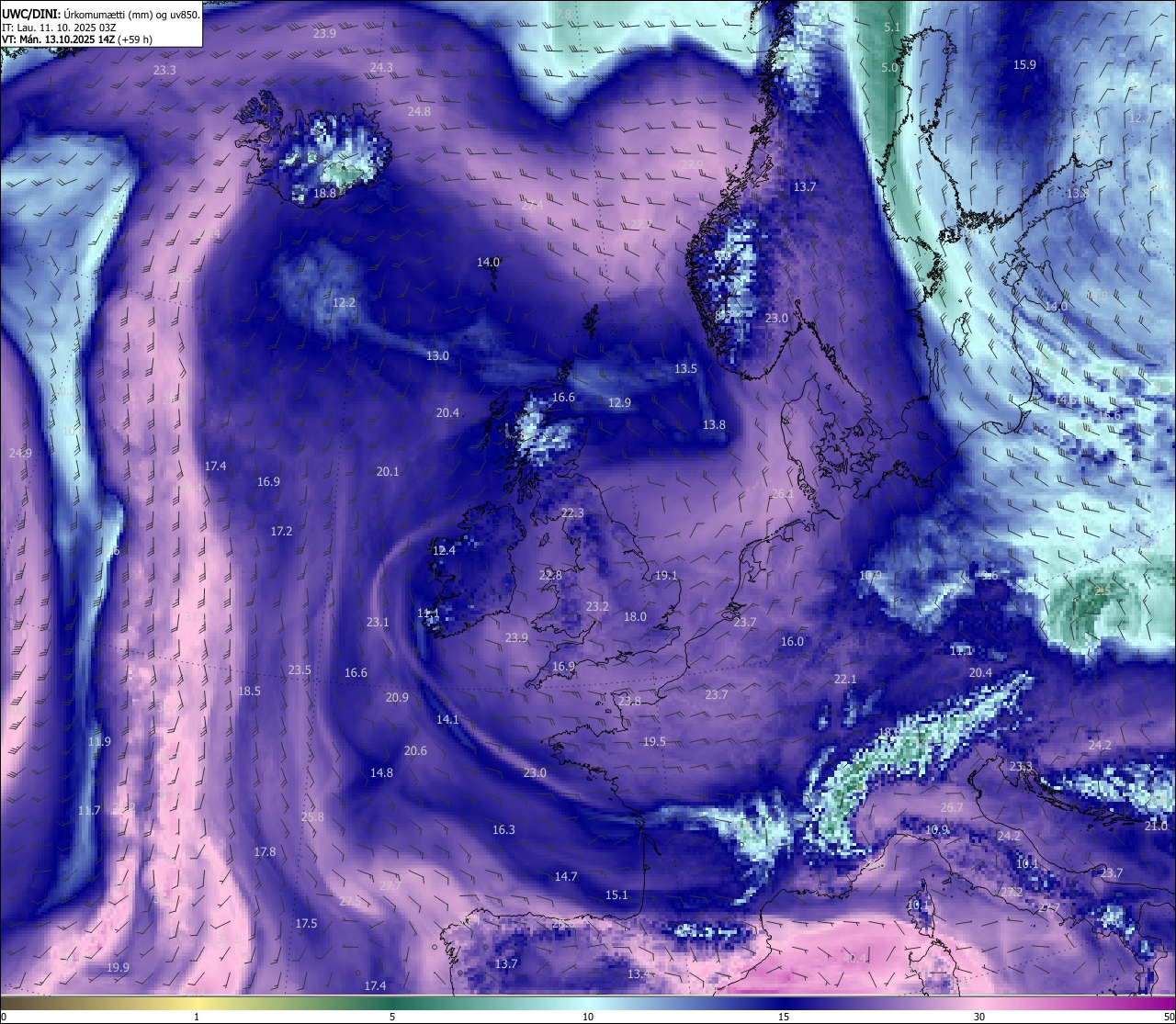1176x1024 pixels.
Task: Click the 17.5 map value
Action: coord(306,923)
